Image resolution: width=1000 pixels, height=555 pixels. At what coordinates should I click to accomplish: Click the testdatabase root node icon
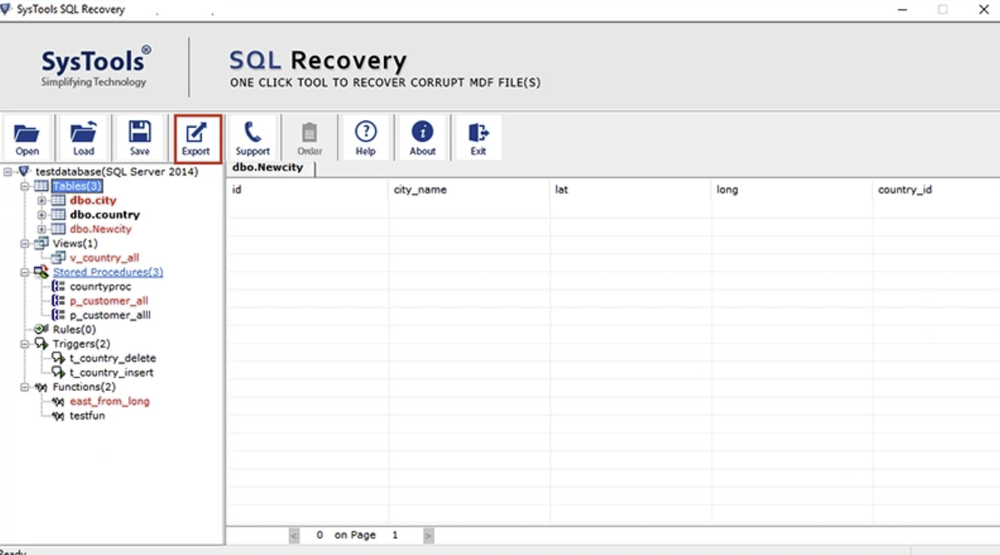24,171
